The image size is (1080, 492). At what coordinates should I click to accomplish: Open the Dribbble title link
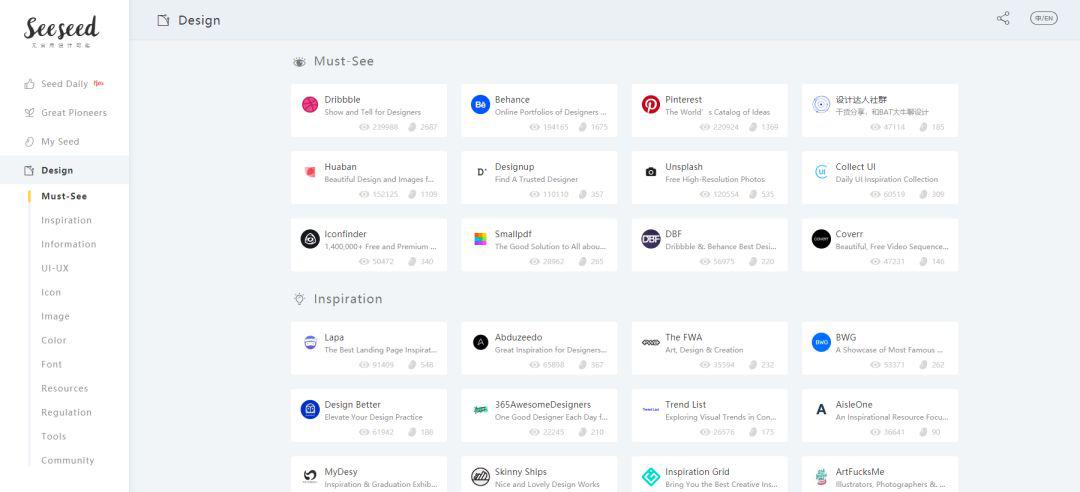342,100
